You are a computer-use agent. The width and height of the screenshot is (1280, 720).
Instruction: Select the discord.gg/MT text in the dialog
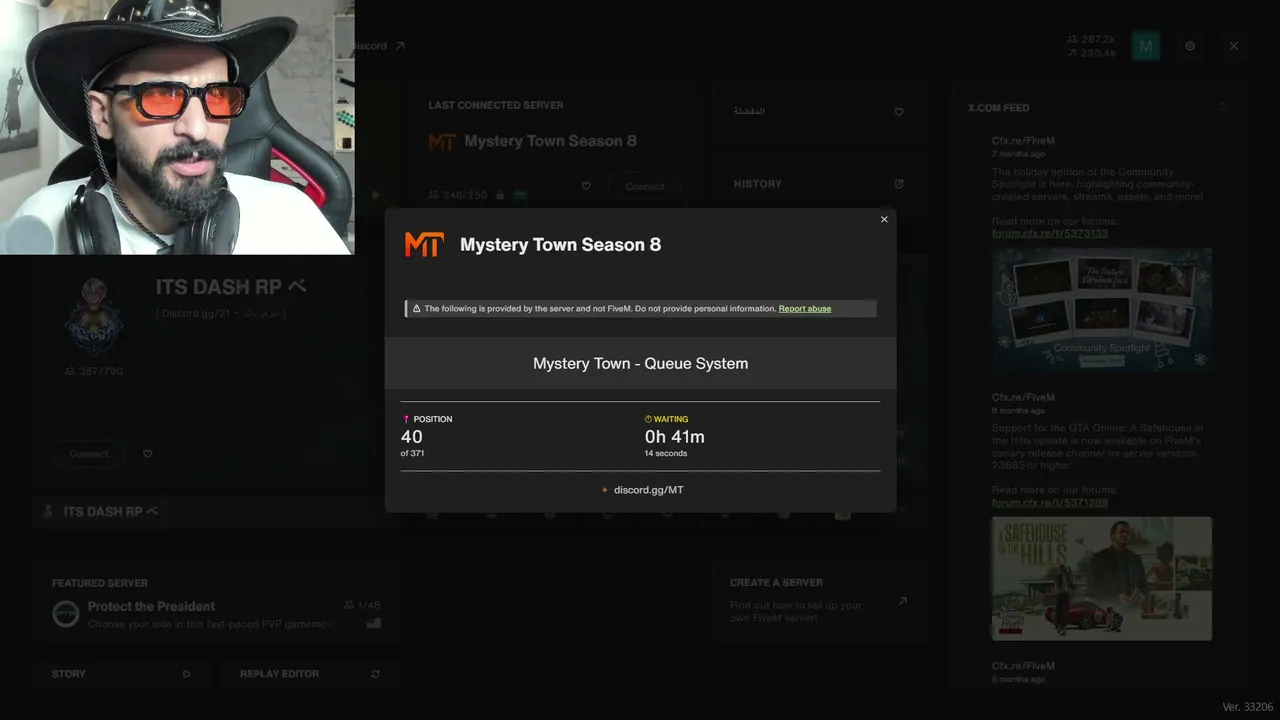pos(649,490)
